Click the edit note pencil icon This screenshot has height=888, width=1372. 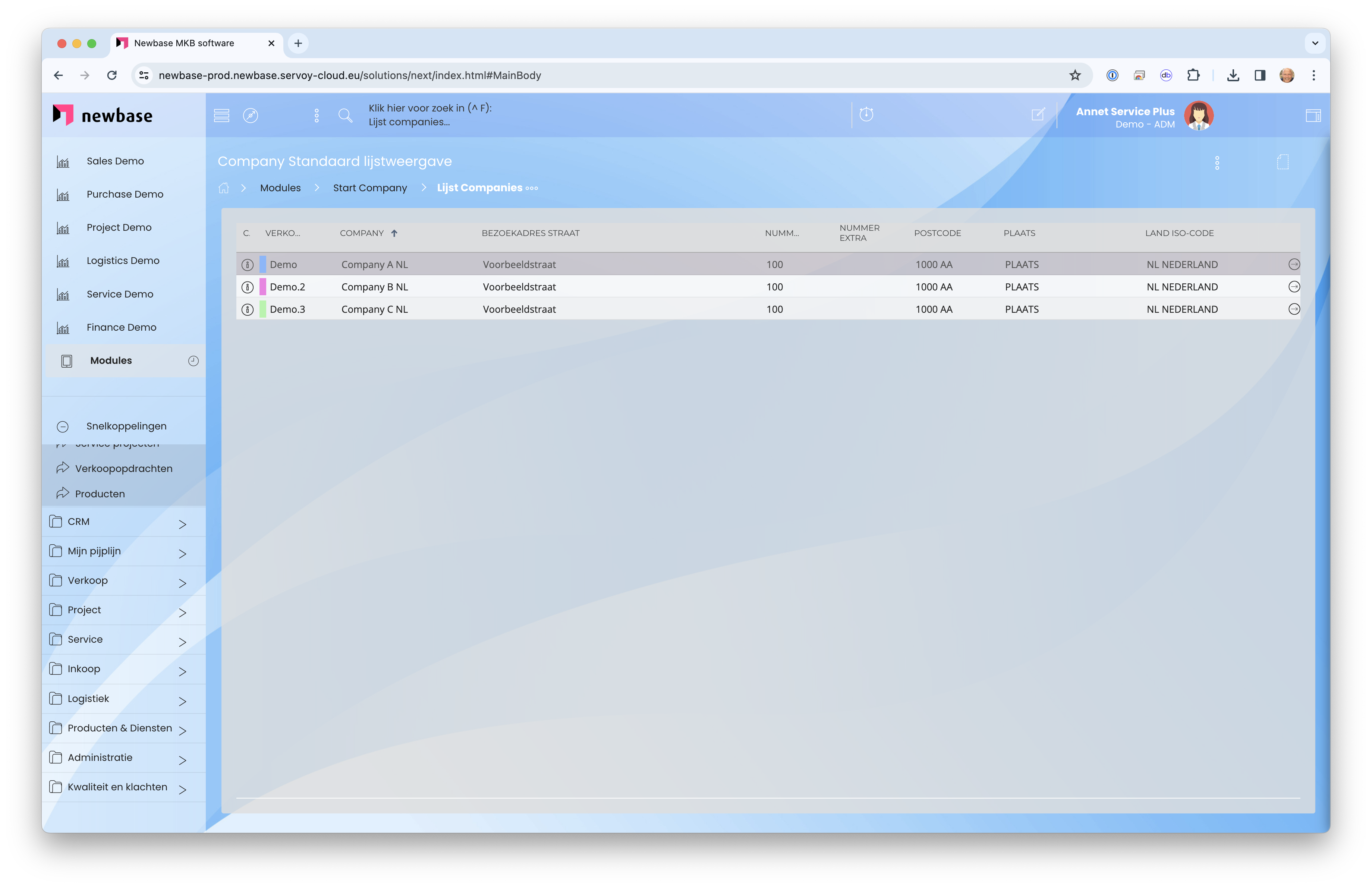[1038, 114]
